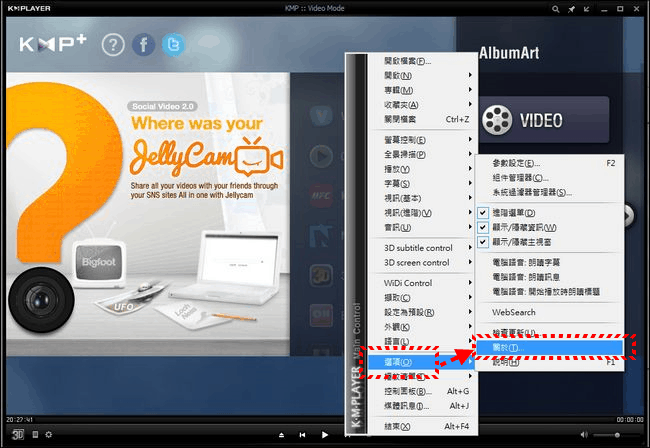
Task: Mute via the speaker volume icon
Action: click(x=584, y=435)
